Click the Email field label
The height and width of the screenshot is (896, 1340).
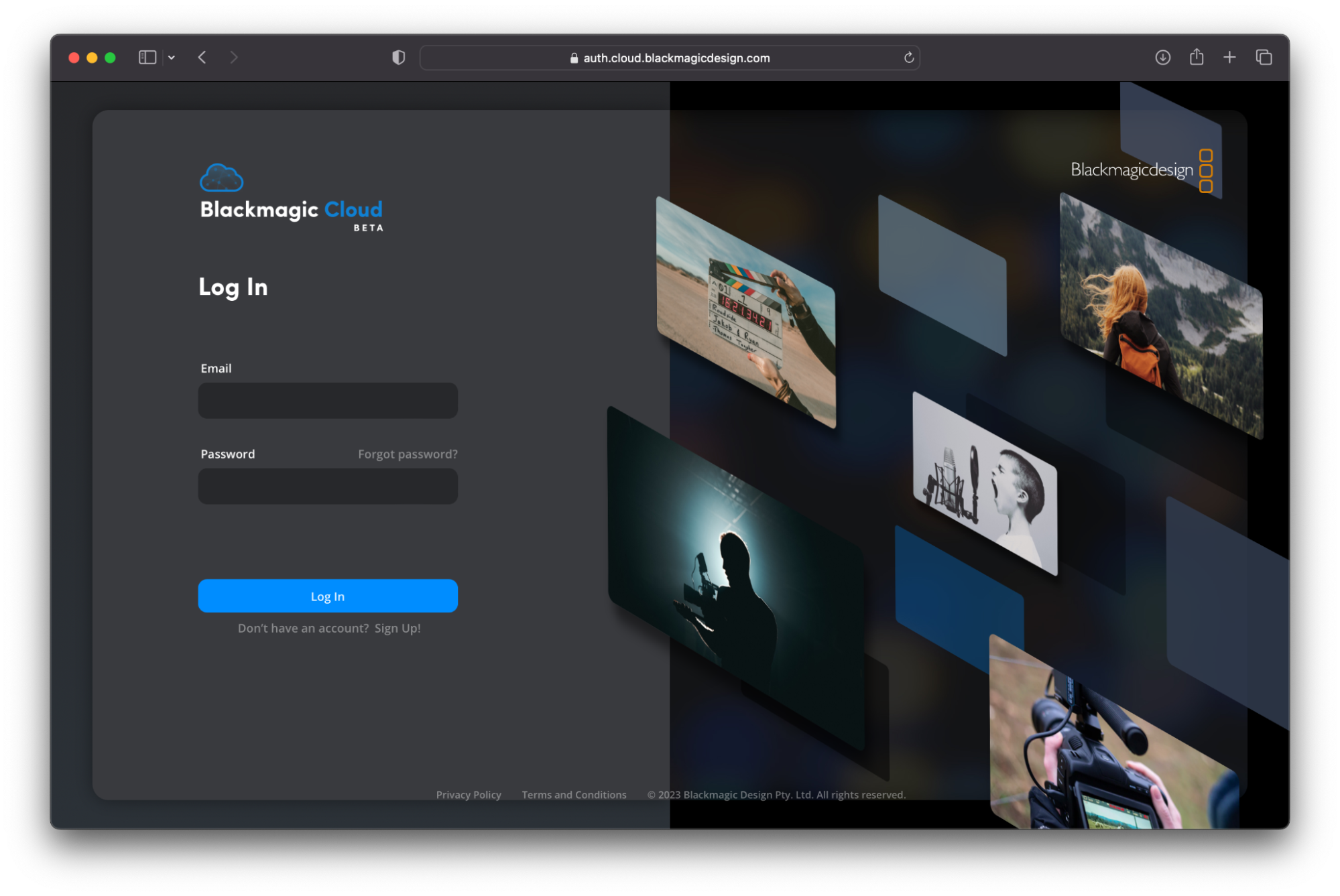pyautogui.click(x=216, y=369)
